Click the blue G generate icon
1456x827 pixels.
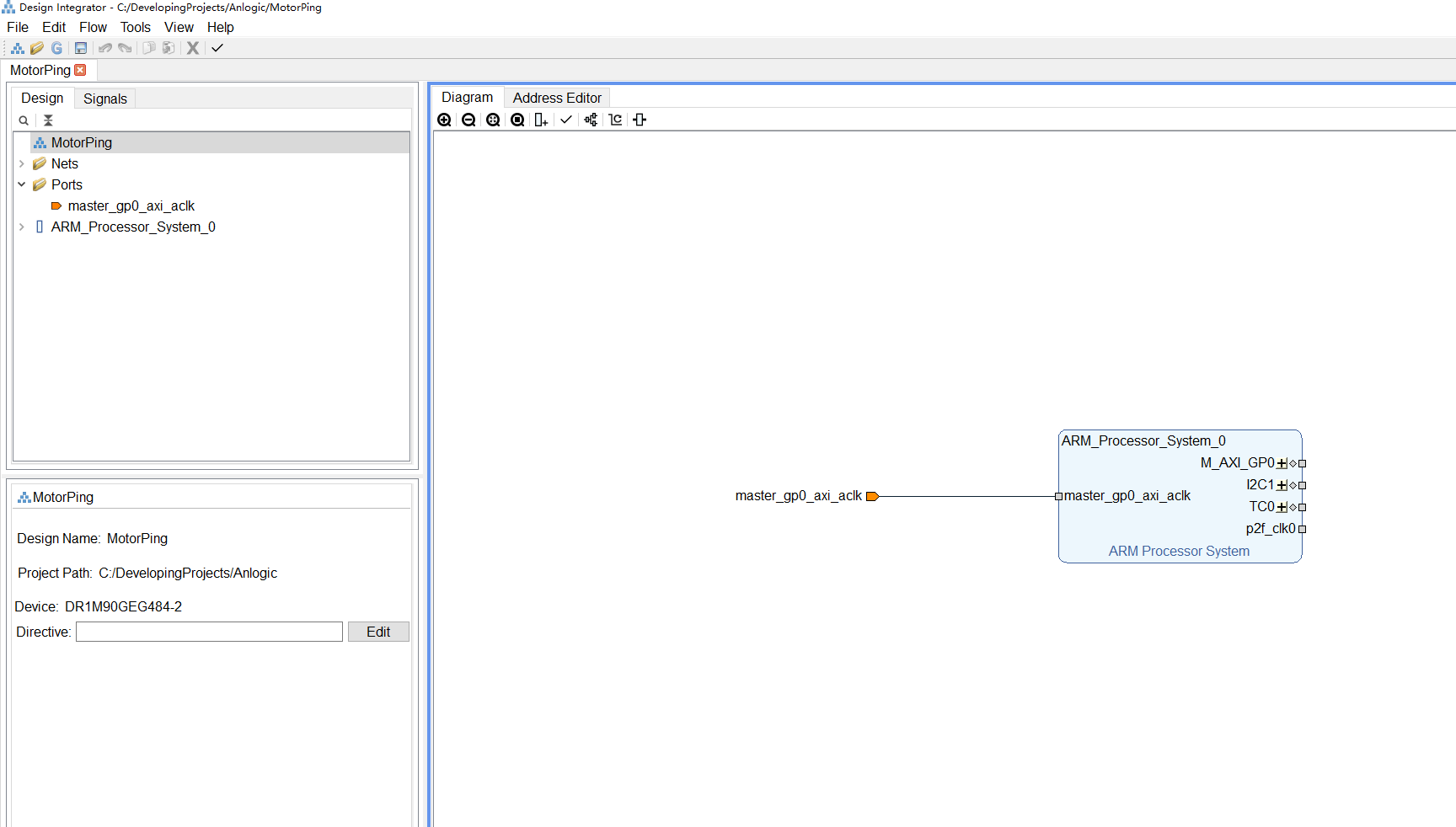pos(57,48)
